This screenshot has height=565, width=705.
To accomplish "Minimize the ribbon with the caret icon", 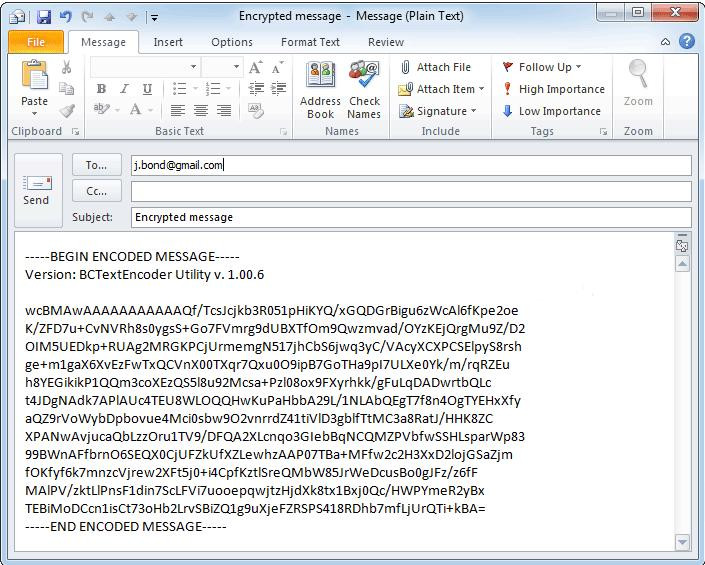I will click(665, 42).
